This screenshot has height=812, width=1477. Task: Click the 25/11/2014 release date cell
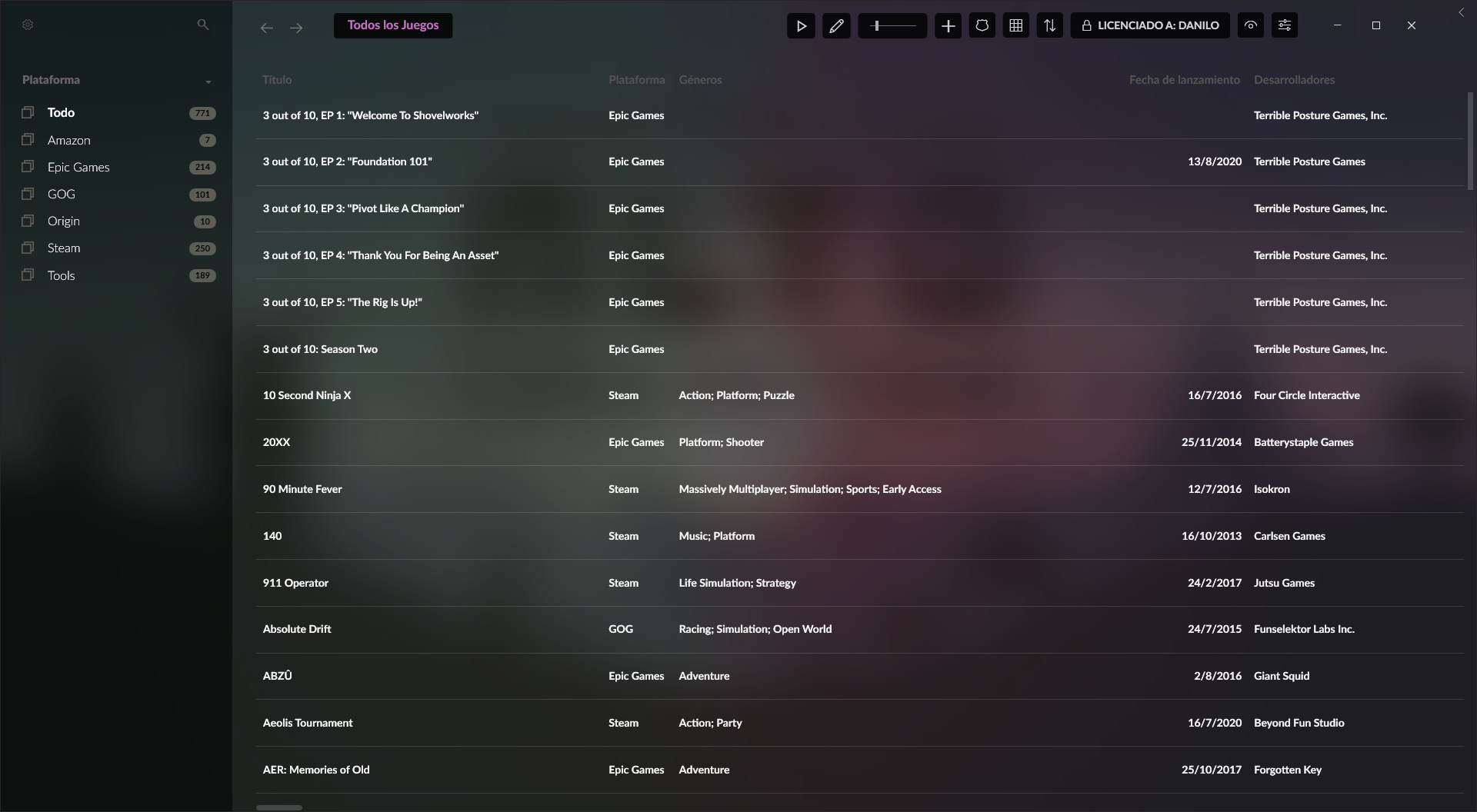point(1212,442)
